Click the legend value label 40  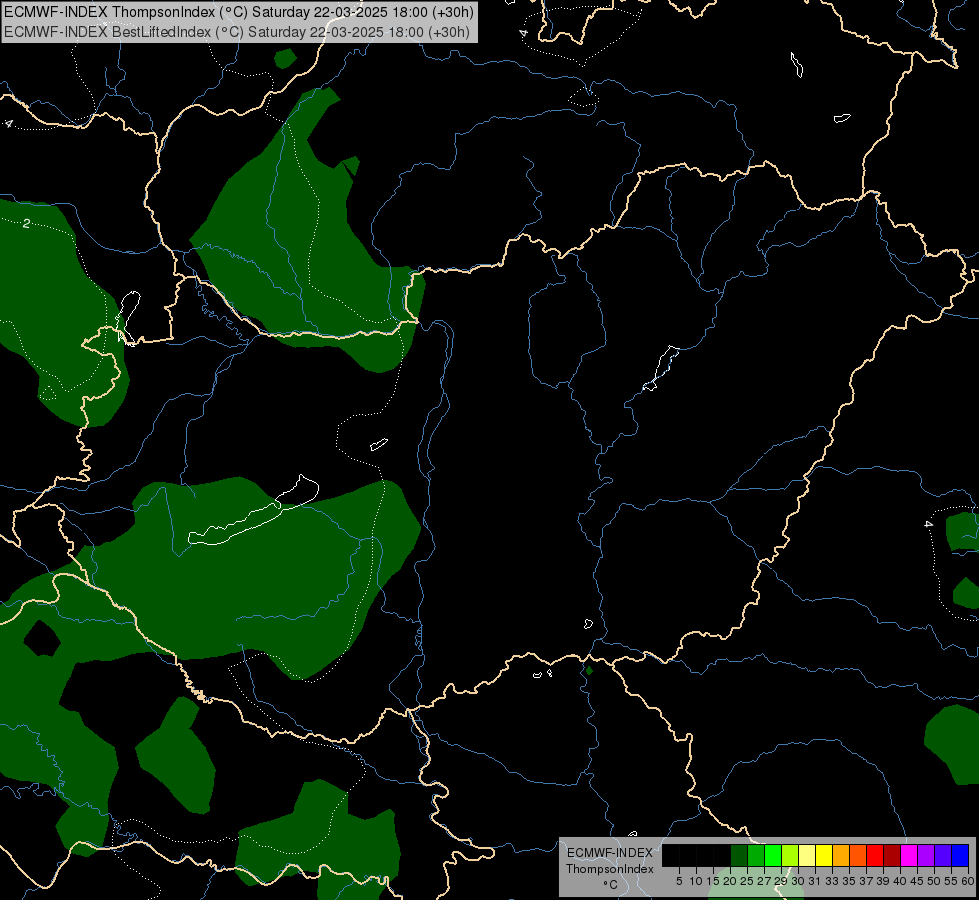(900, 881)
